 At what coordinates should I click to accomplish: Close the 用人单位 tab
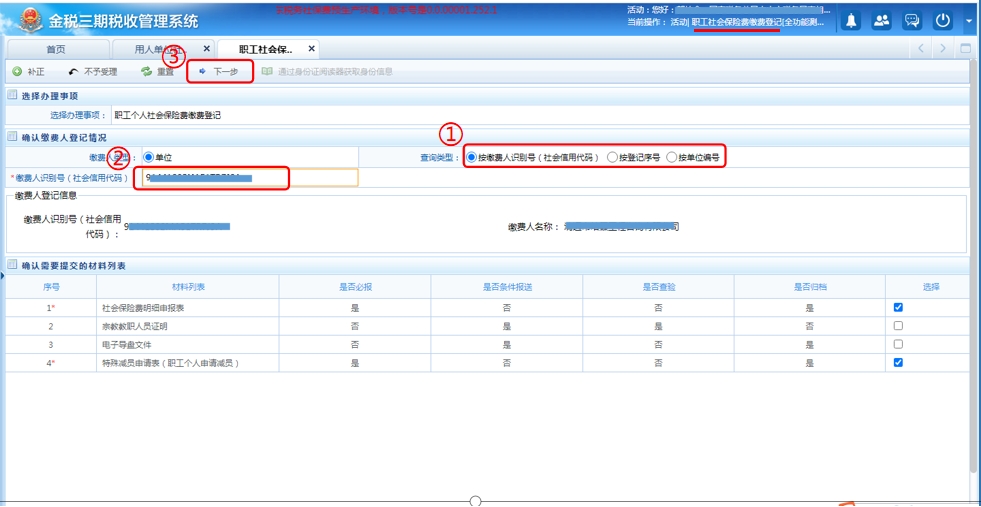[207, 49]
